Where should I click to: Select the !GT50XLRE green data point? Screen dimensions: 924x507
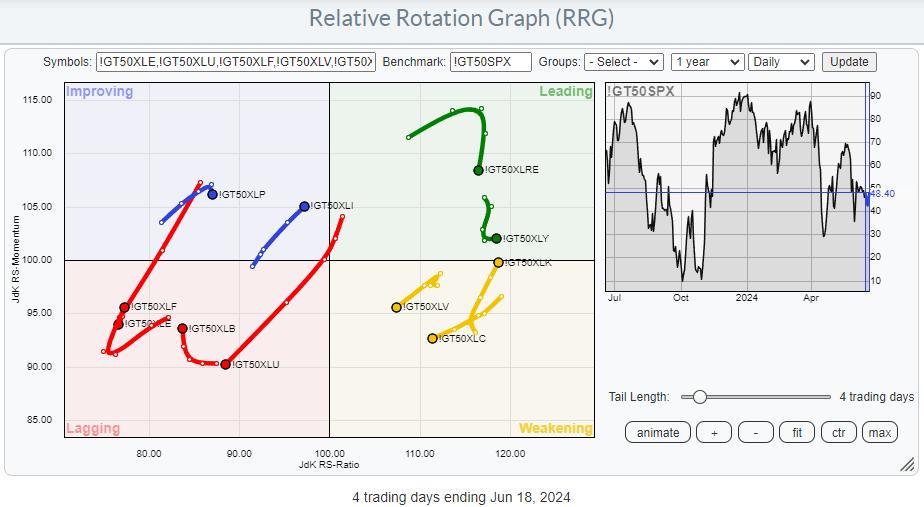tap(479, 170)
